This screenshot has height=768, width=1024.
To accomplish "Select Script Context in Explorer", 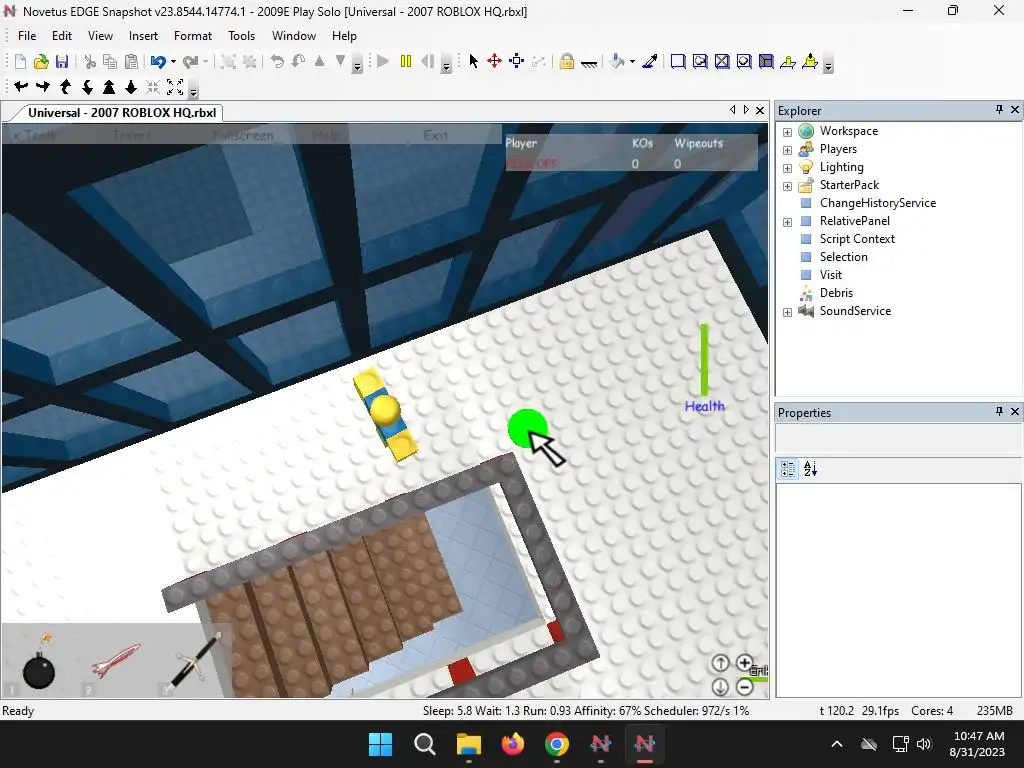I will [857, 239].
